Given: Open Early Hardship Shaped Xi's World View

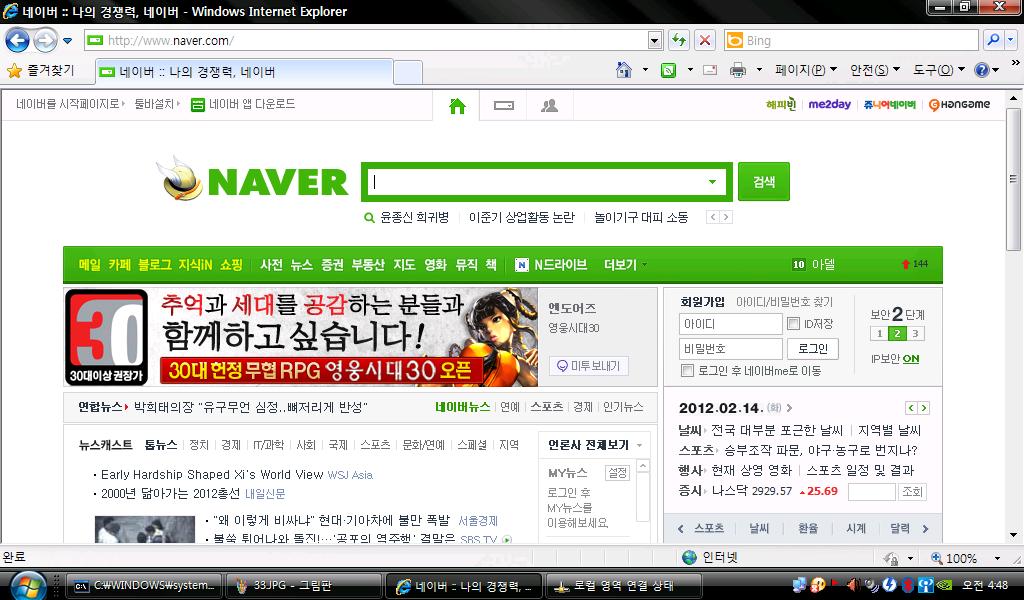Looking at the screenshot, I should (x=212, y=475).
